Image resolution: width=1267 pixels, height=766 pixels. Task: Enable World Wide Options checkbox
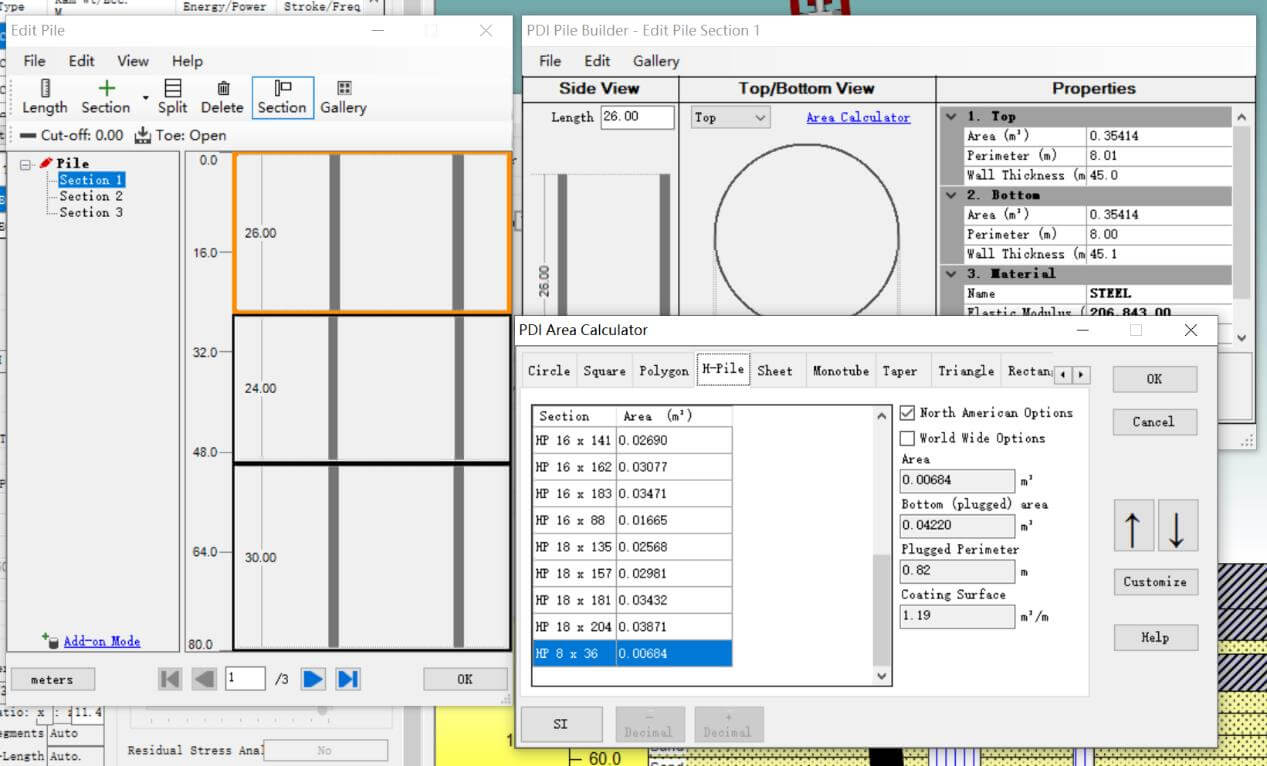908,438
